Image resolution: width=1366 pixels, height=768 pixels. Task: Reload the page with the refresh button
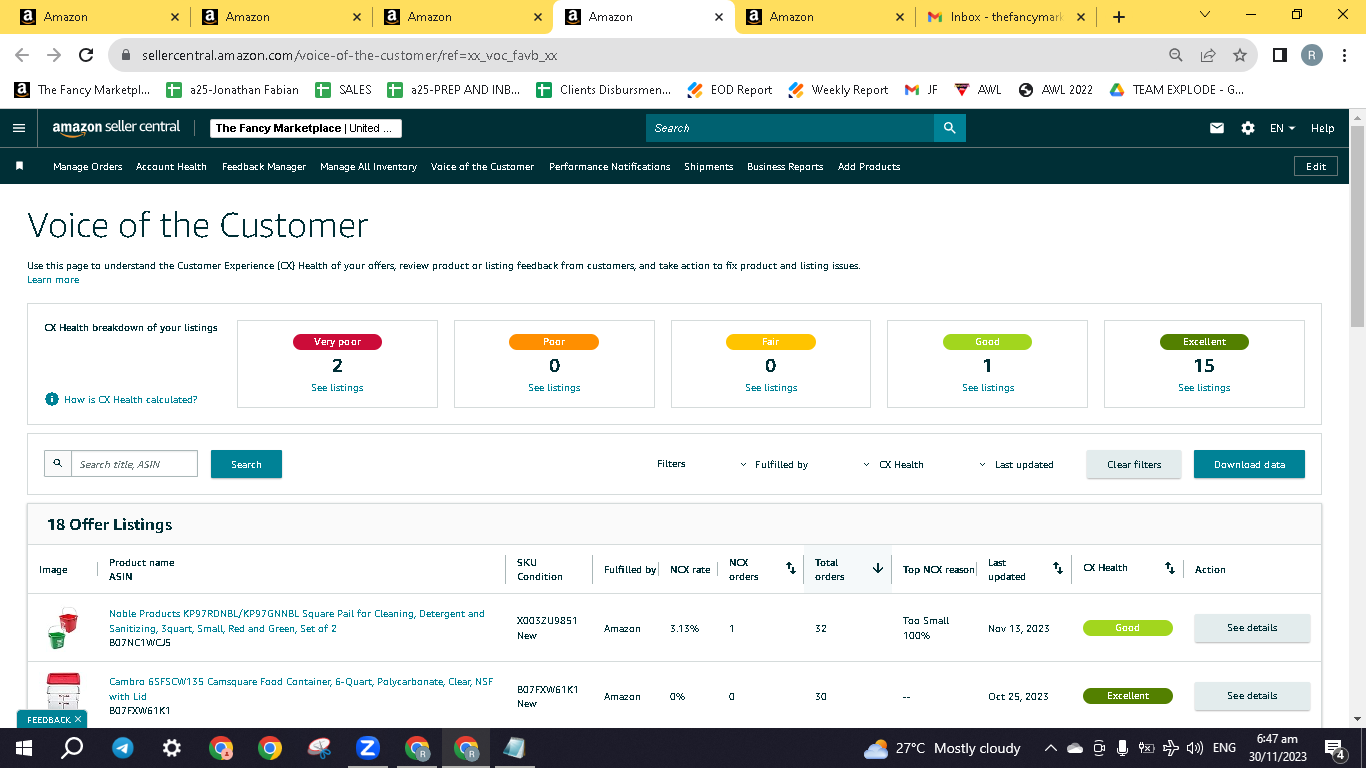[86, 55]
